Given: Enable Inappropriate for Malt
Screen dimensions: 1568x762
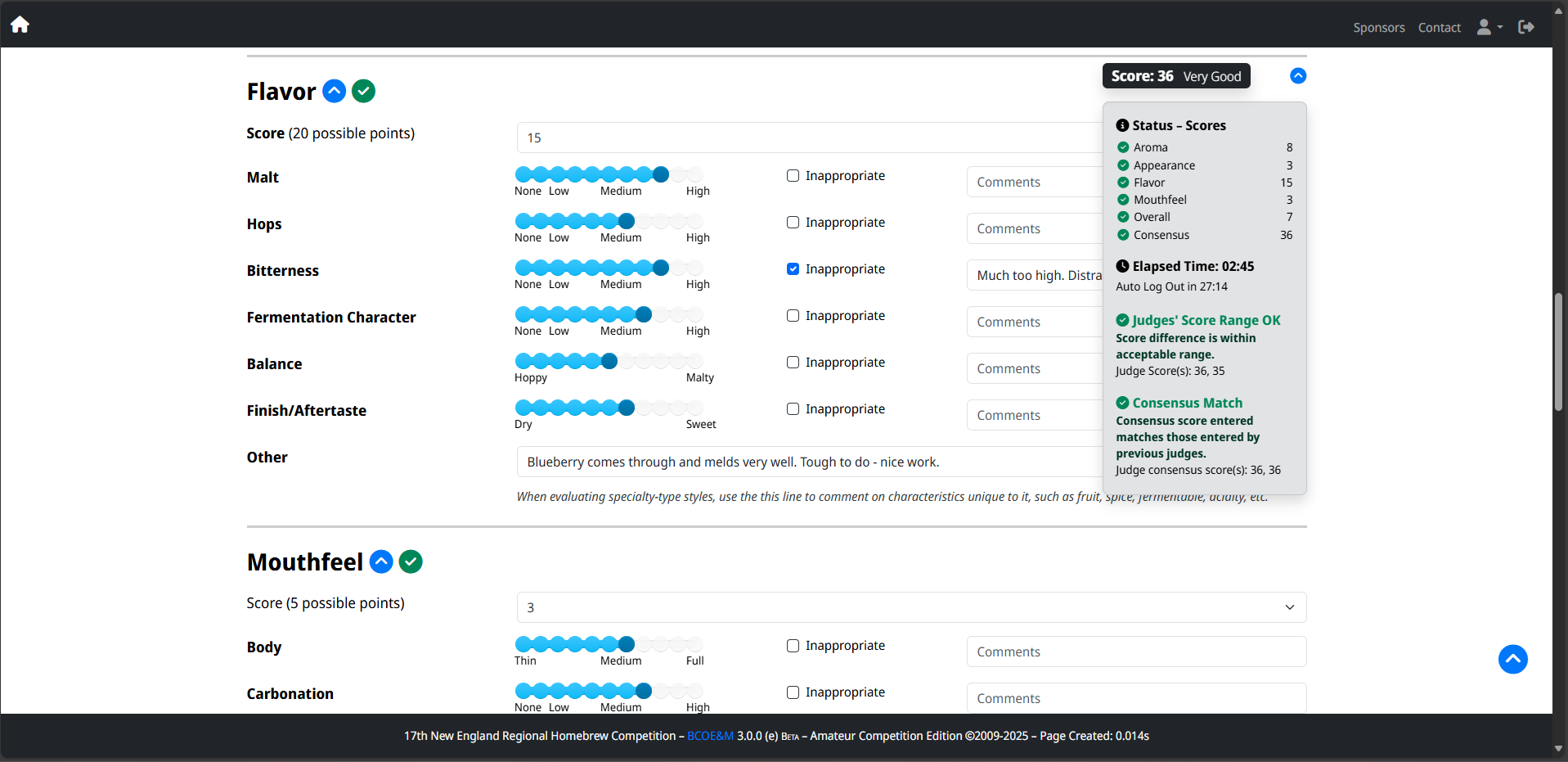Looking at the screenshot, I should (792, 174).
